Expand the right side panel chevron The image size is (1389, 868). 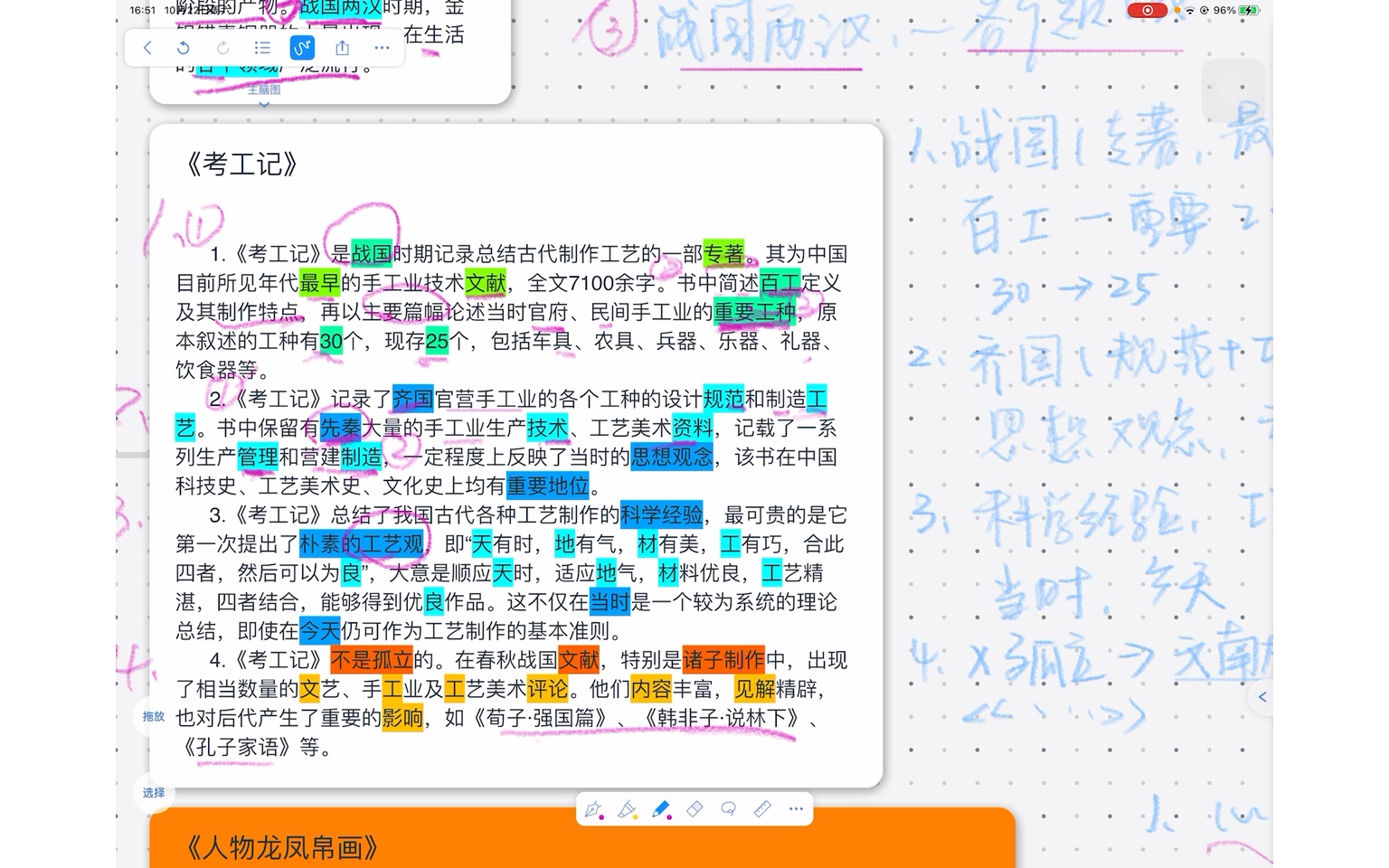pyautogui.click(x=1262, y=697)
